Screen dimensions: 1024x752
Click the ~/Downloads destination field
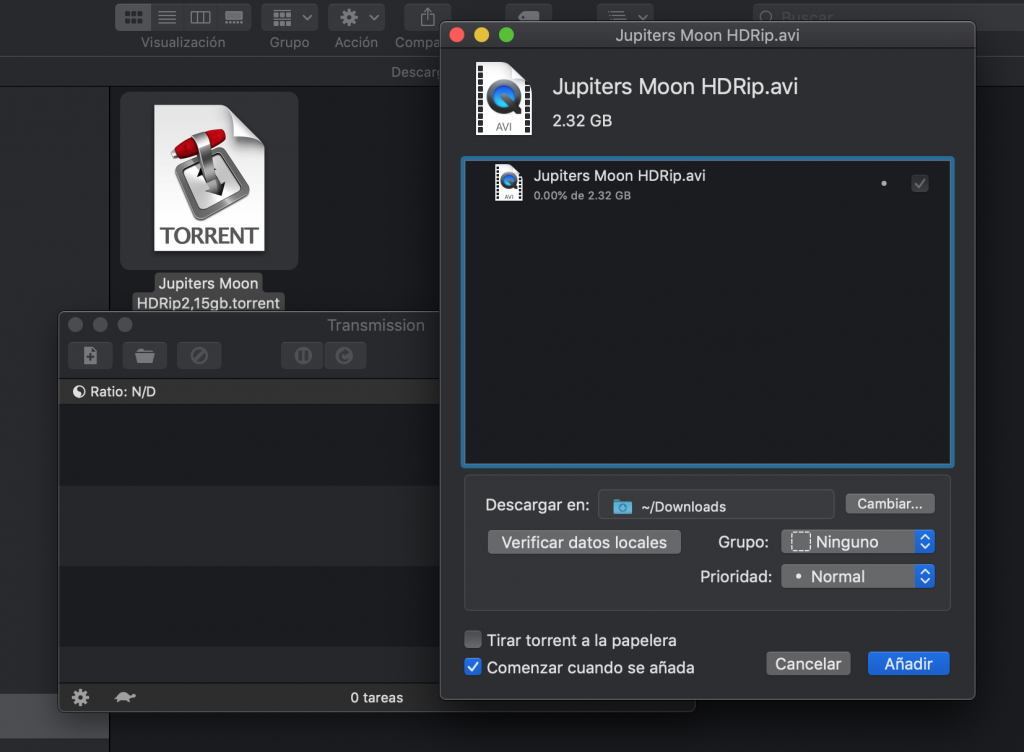(x=716, y=505)
